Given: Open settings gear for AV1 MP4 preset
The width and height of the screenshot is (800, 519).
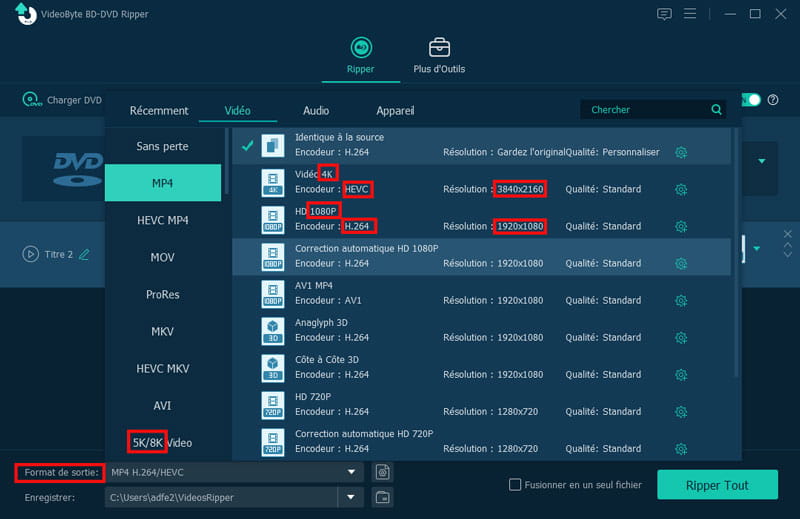Looking at the screenshot, I should [681, 301].
